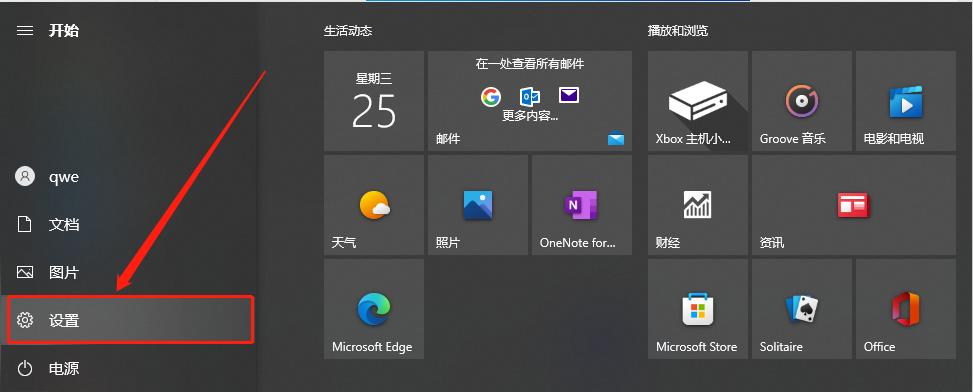Launch OneNote for Windows tile

[x=582, y=205]
